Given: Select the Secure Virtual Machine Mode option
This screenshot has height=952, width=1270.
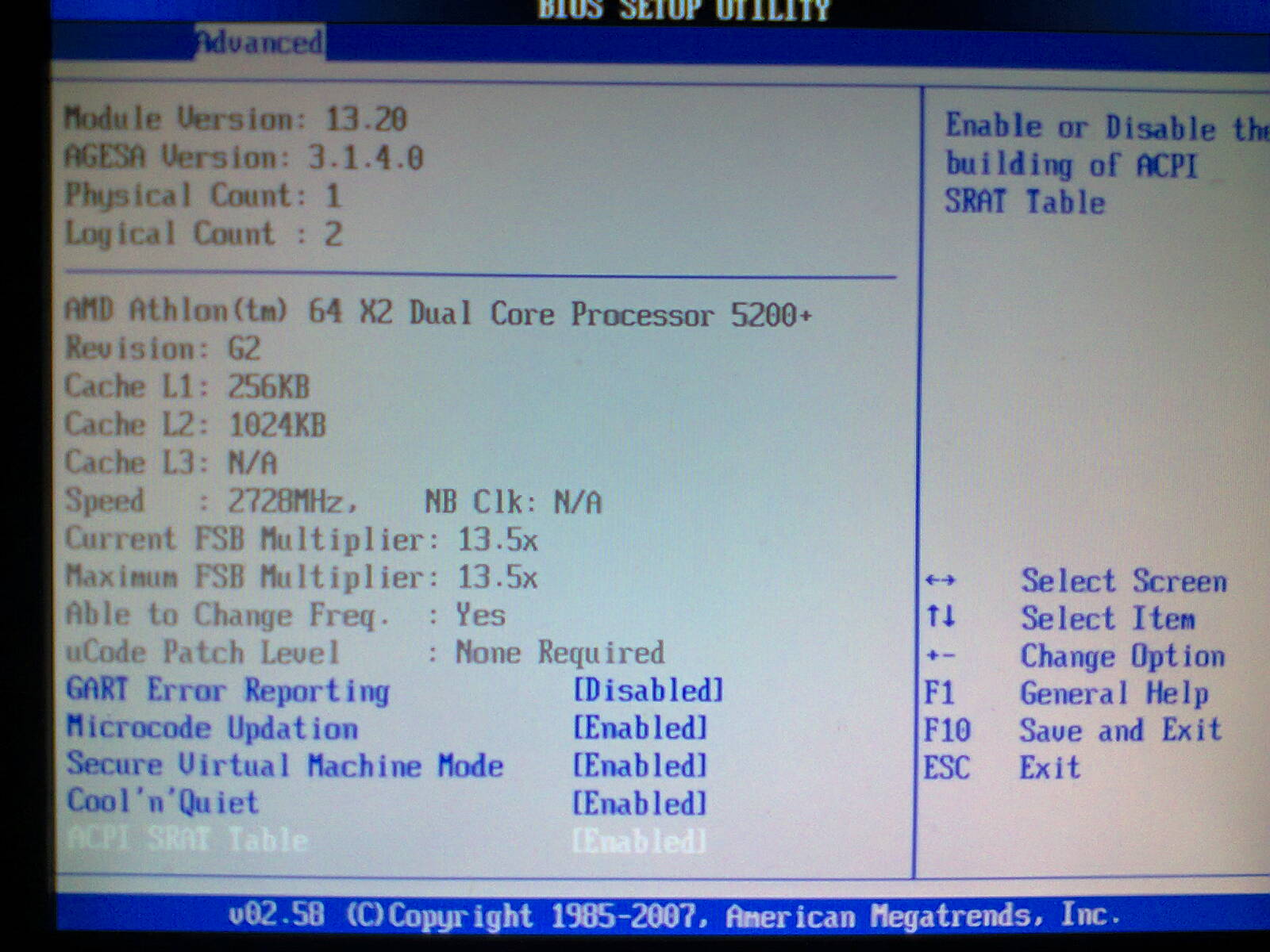Looking at the screenshot, I should click(285, 765).
